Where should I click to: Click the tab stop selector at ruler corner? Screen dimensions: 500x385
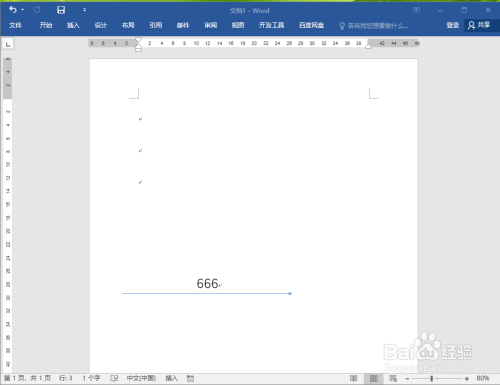[x=8, y=44]
